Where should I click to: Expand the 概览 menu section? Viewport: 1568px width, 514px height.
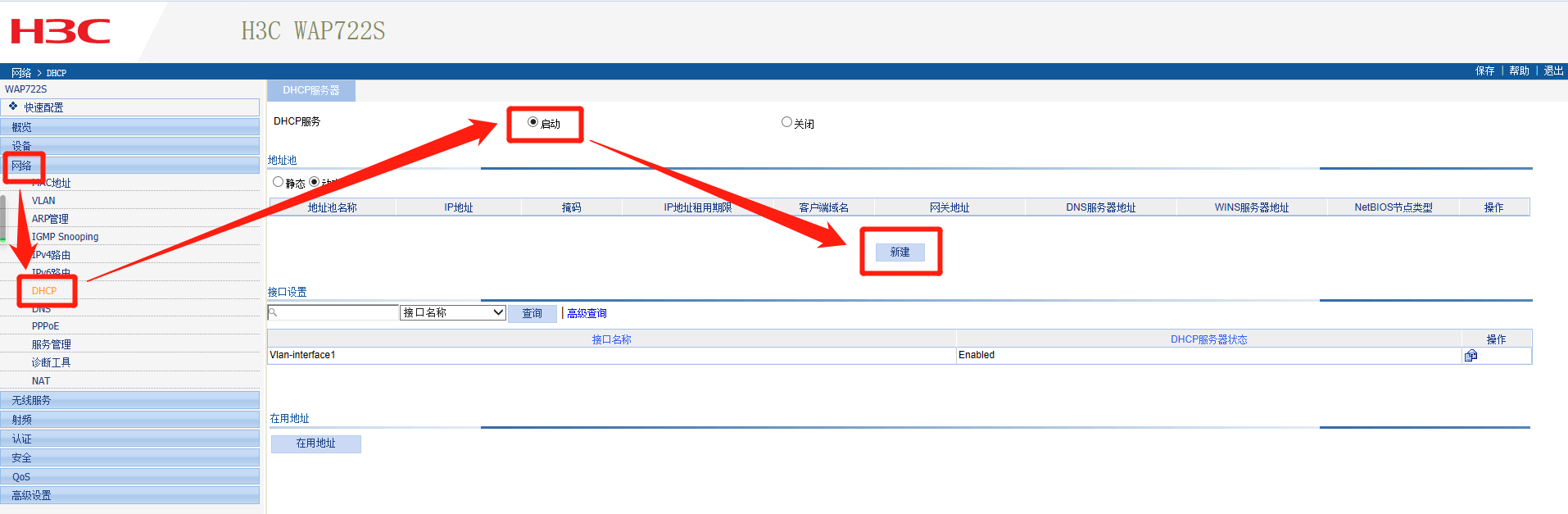coord(130,127)
